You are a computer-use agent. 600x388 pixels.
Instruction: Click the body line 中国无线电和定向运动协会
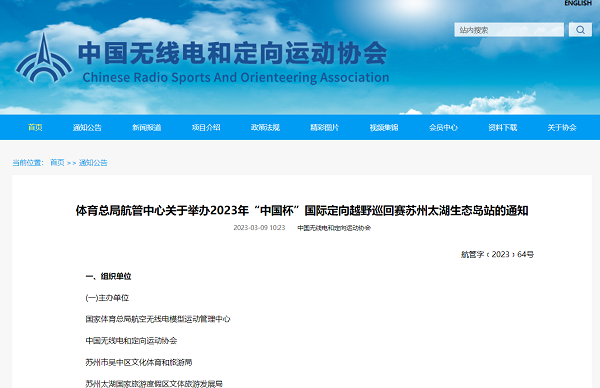click(x=131, y=341)
